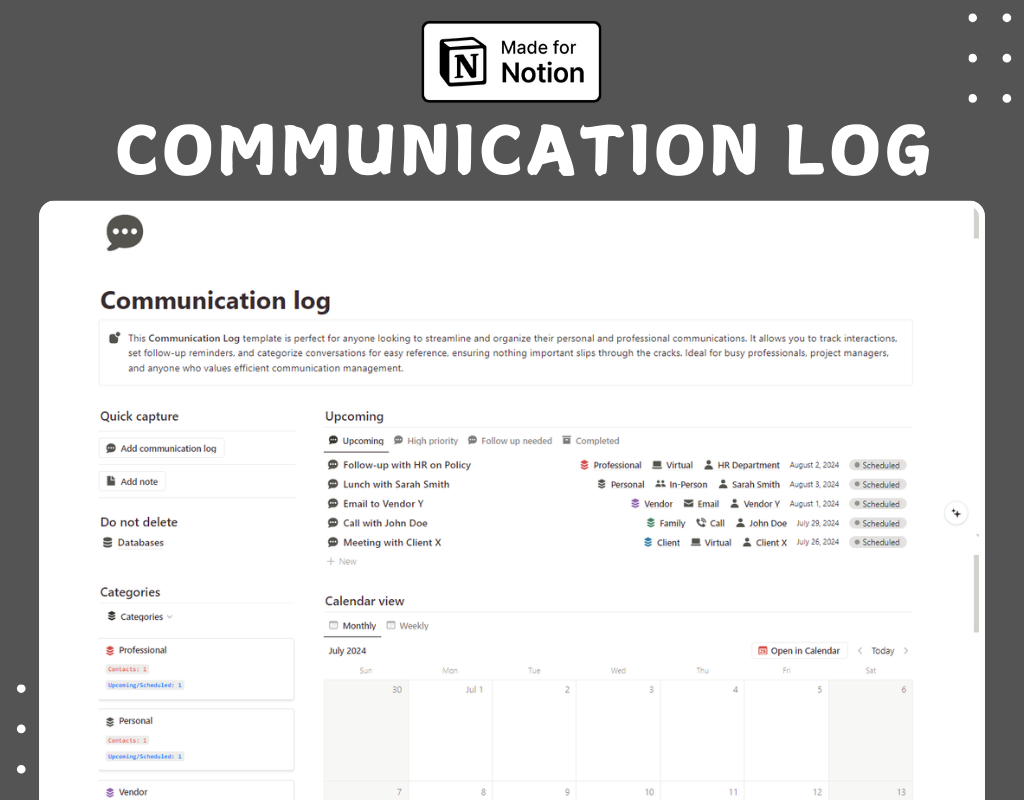Image resolution: width=1024 pixels, height=800 pixels.
Task: Select the Monthly calendar tab
Action: [x=353, y=626]
